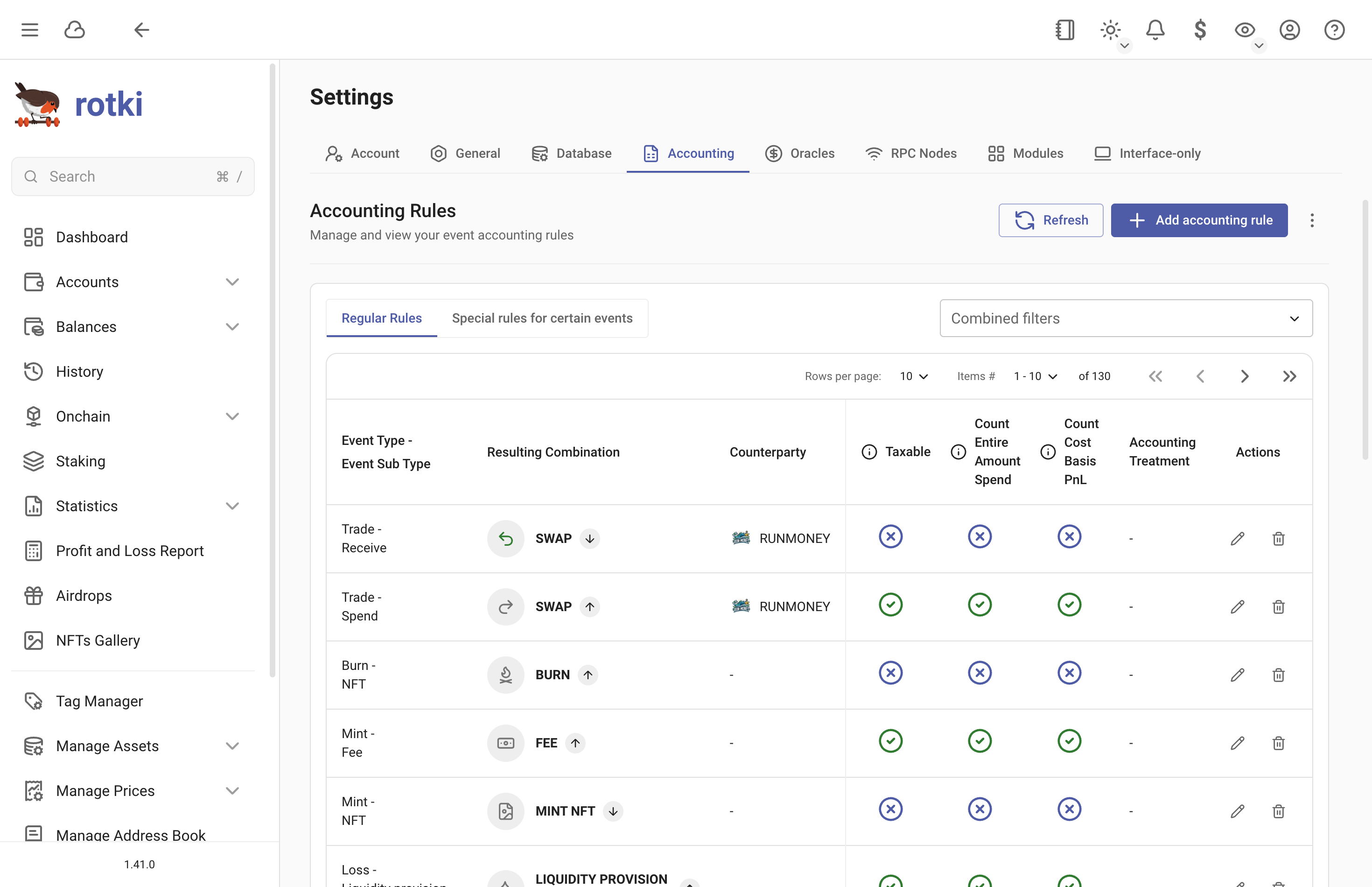
Task: Show info for the Taxable column
Action: point(869,452)
